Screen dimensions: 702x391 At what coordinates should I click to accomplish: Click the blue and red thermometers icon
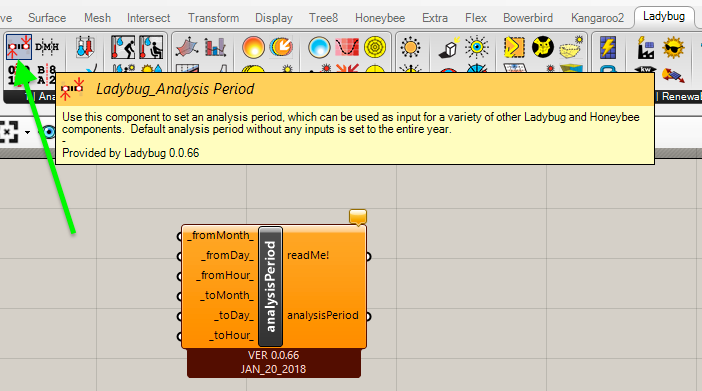[x=85, y=47]
